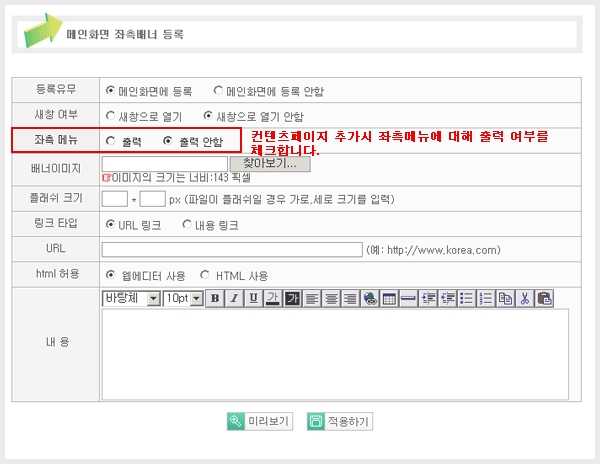
Task: Select '출력' for the left menu
Action: click(110, 141)
